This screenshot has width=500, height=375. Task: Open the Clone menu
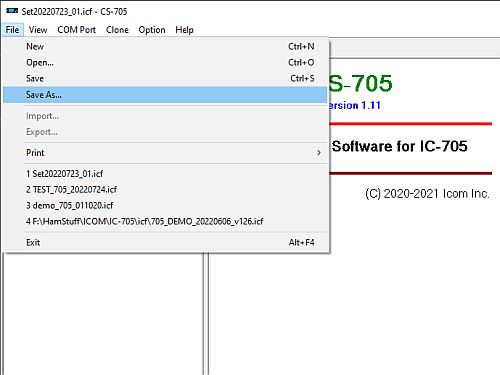point(117,30)
